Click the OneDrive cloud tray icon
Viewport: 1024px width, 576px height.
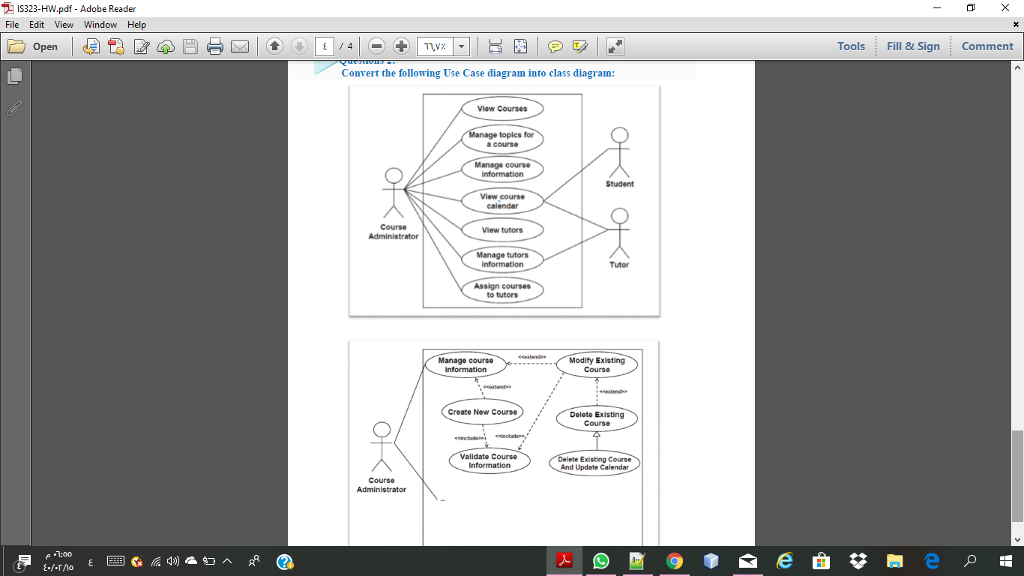(191, 561)
